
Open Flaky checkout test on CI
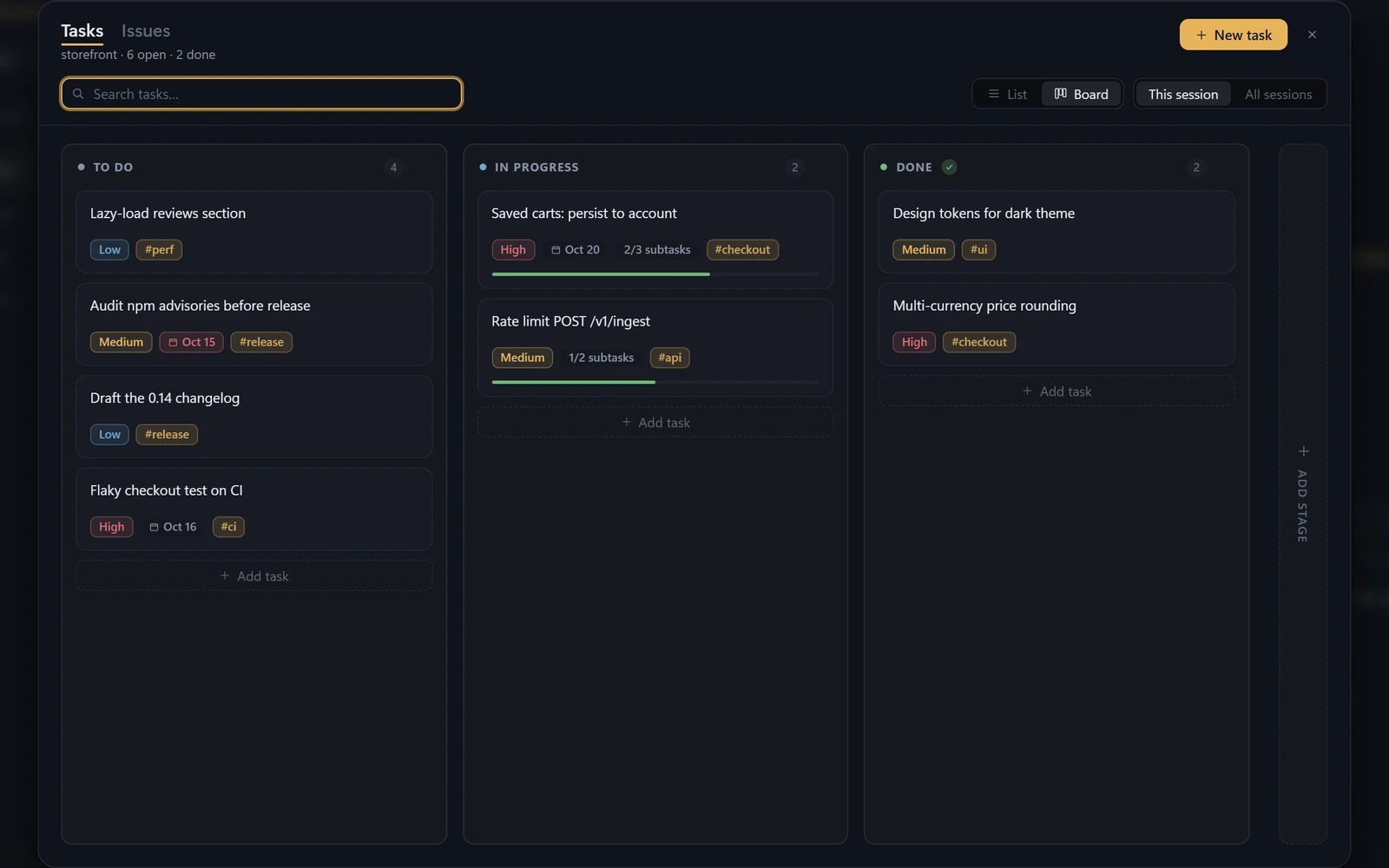click(x=254, y=510)
